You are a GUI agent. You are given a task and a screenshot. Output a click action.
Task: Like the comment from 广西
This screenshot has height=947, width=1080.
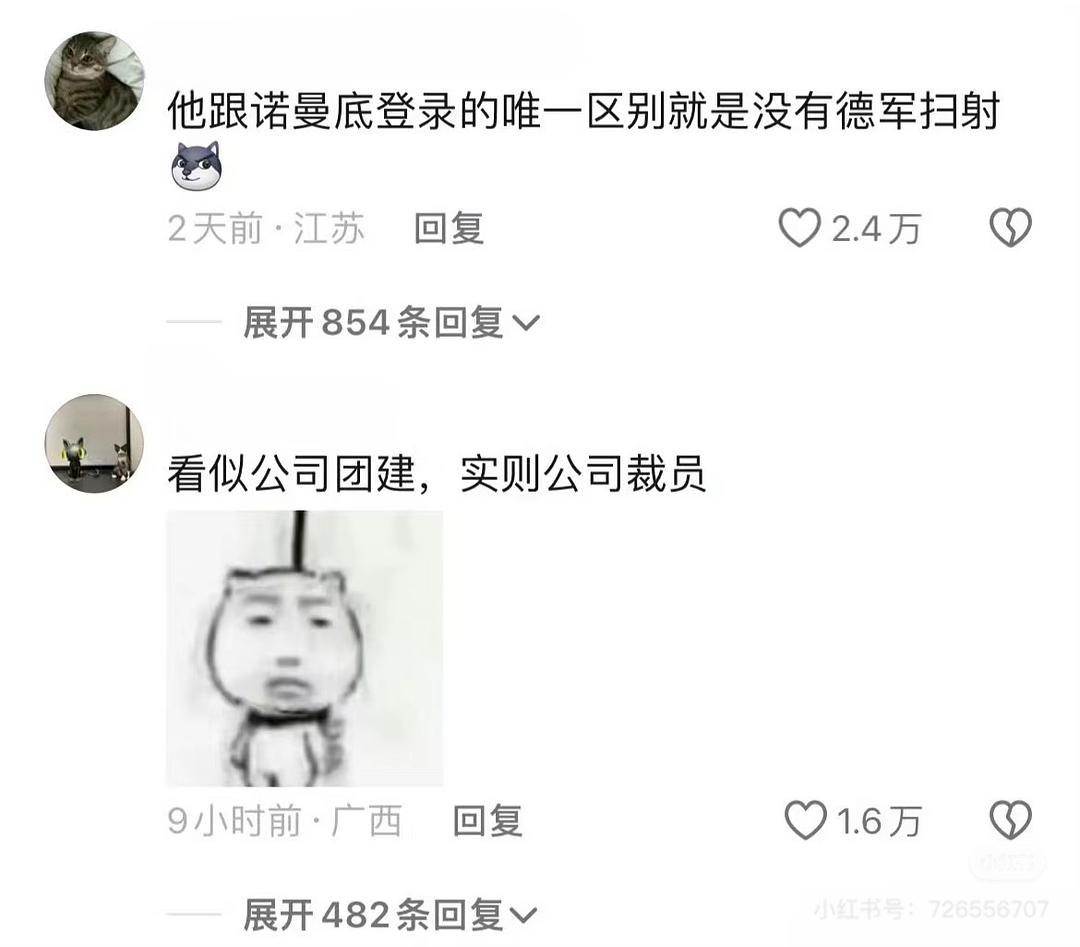point(804,820)
